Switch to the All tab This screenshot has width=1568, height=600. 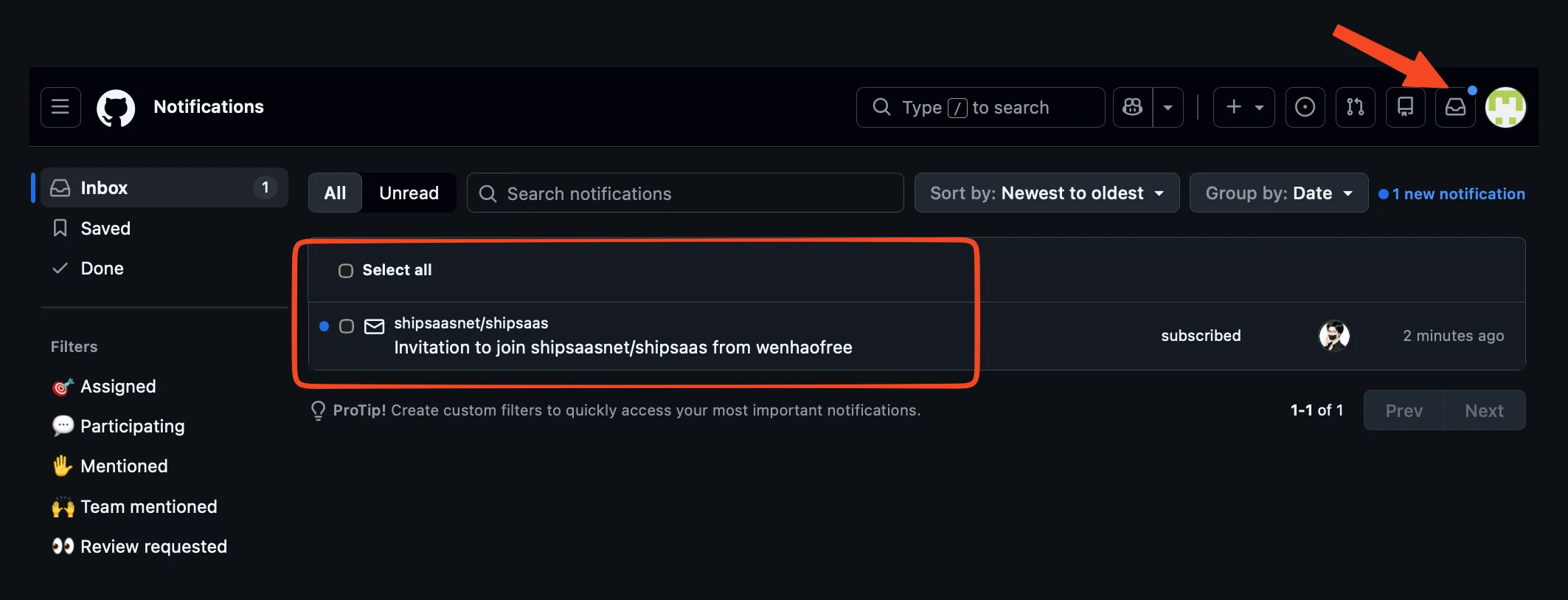(335, 193)
